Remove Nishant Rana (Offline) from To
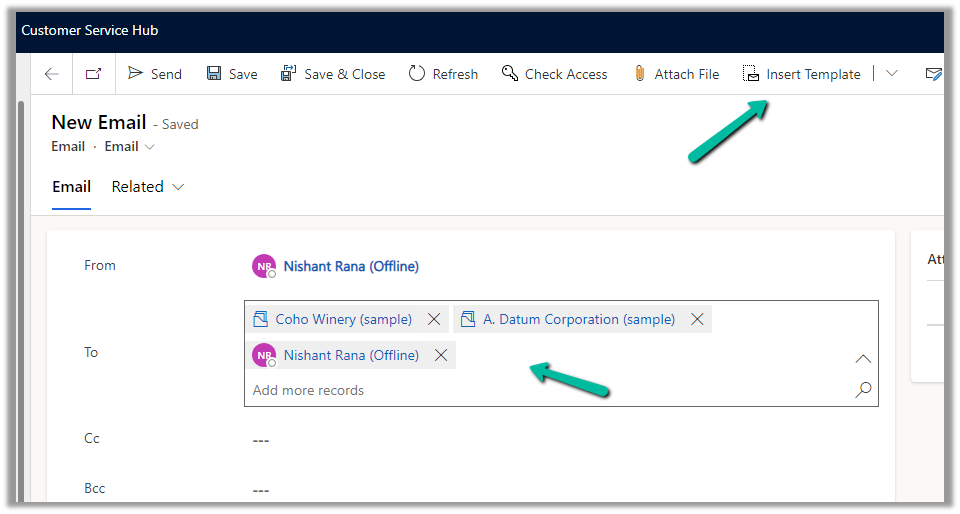Screen dimensions: 960x514 pyautogui.click(x=441, y=356)
